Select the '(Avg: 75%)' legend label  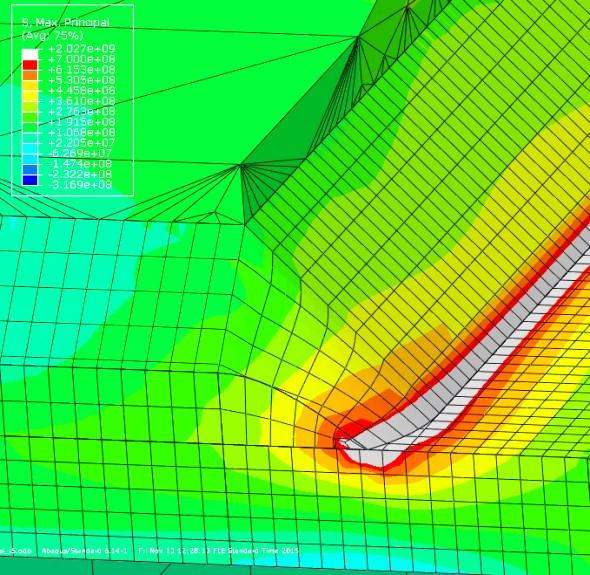pyautogui.click(x=53, y=36)
